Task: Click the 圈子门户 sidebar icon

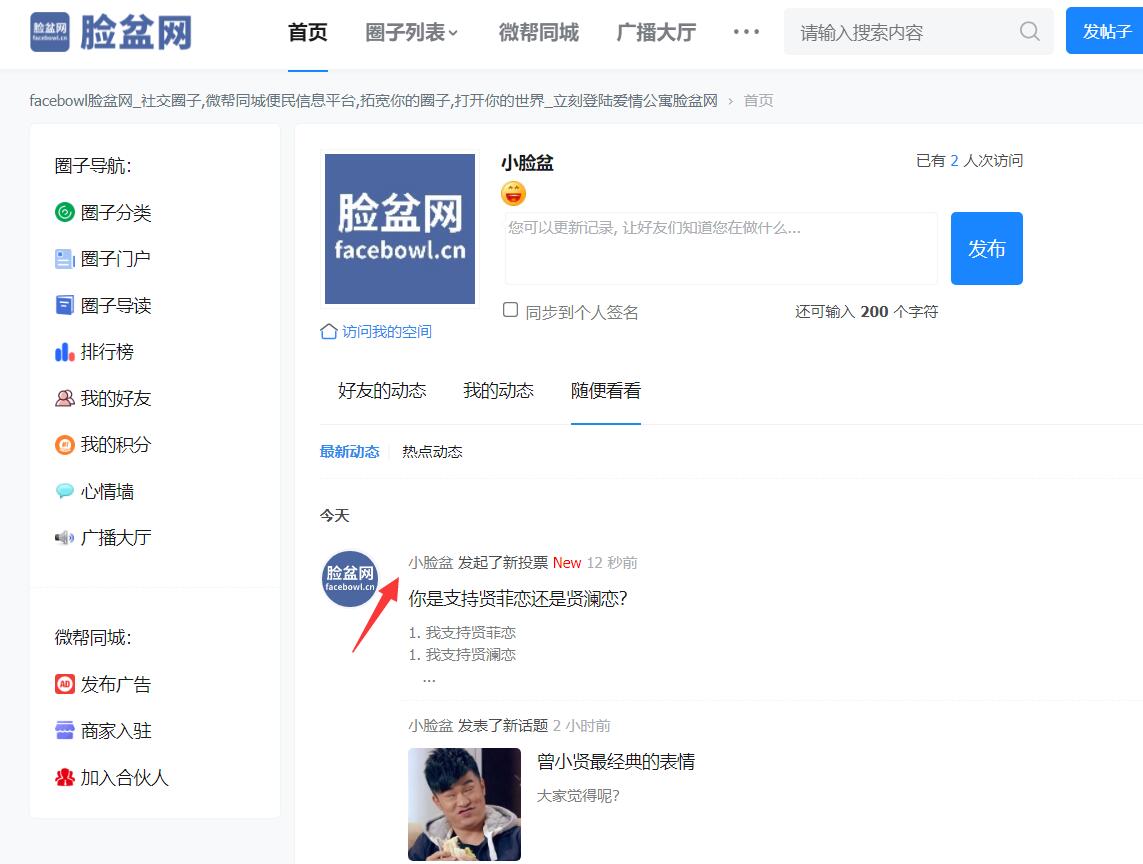Action: point(65,259)
